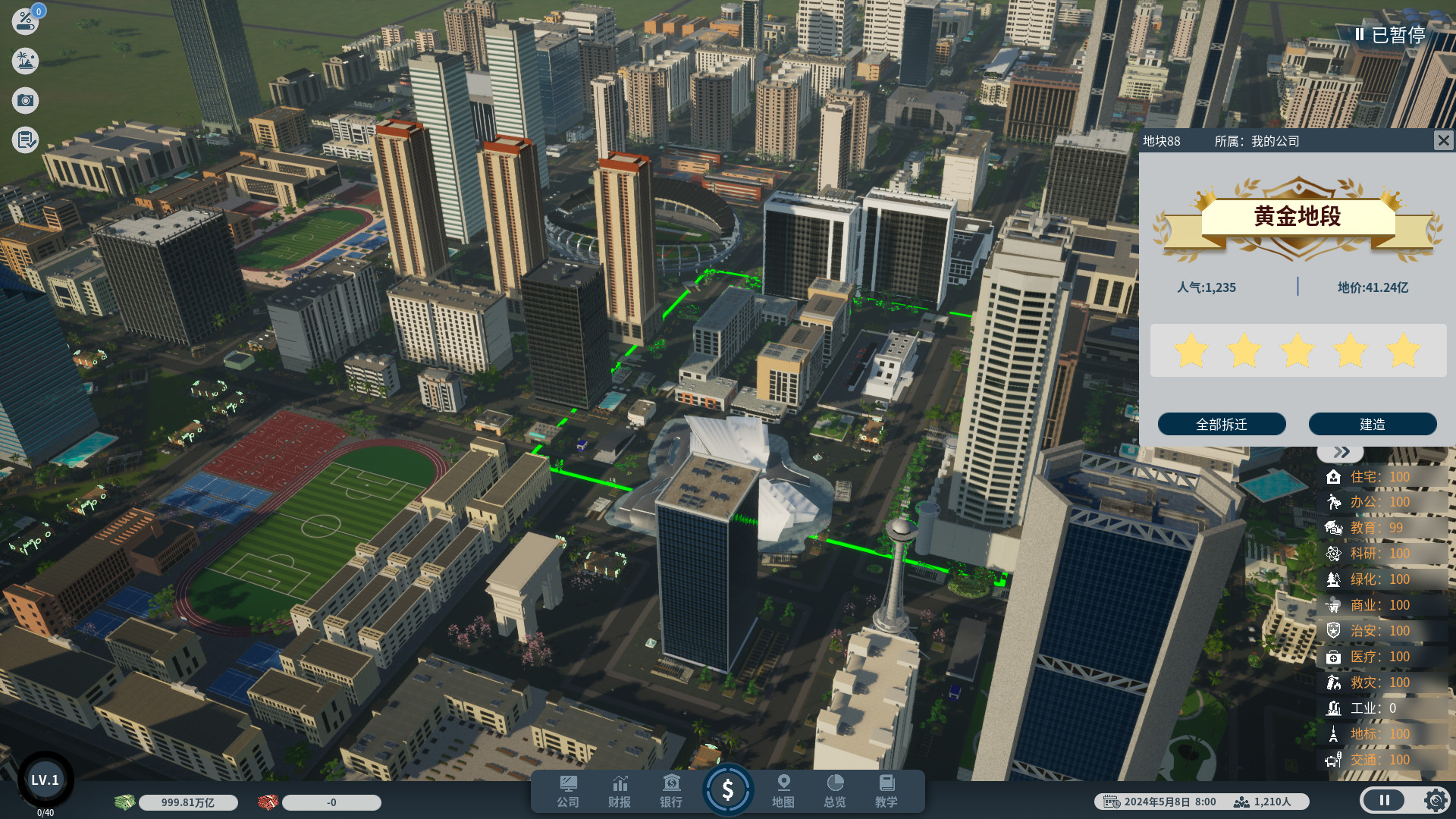Open the 公司 company panel

point(568,791)
